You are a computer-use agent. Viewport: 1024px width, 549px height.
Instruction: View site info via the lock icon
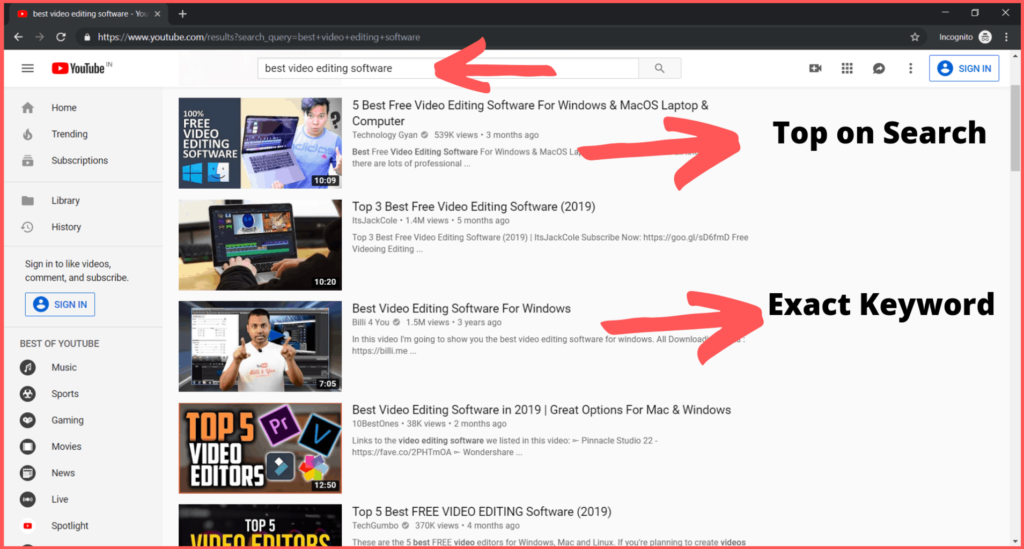(86, 37)
